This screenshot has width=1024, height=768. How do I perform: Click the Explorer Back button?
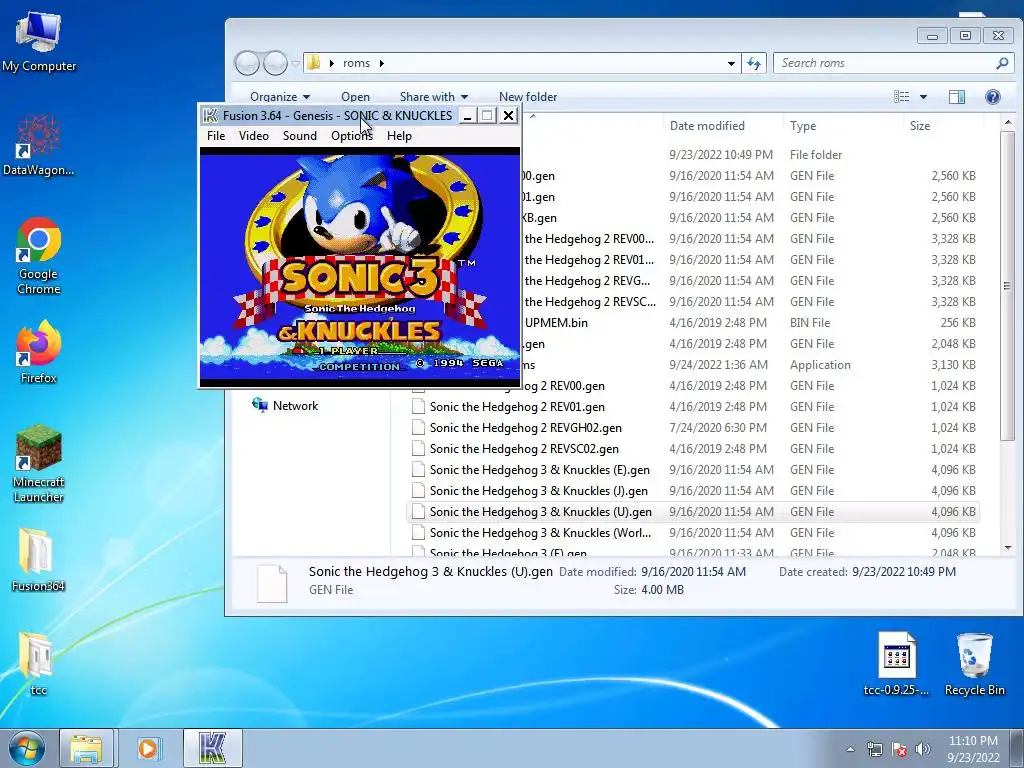(247, 63)
